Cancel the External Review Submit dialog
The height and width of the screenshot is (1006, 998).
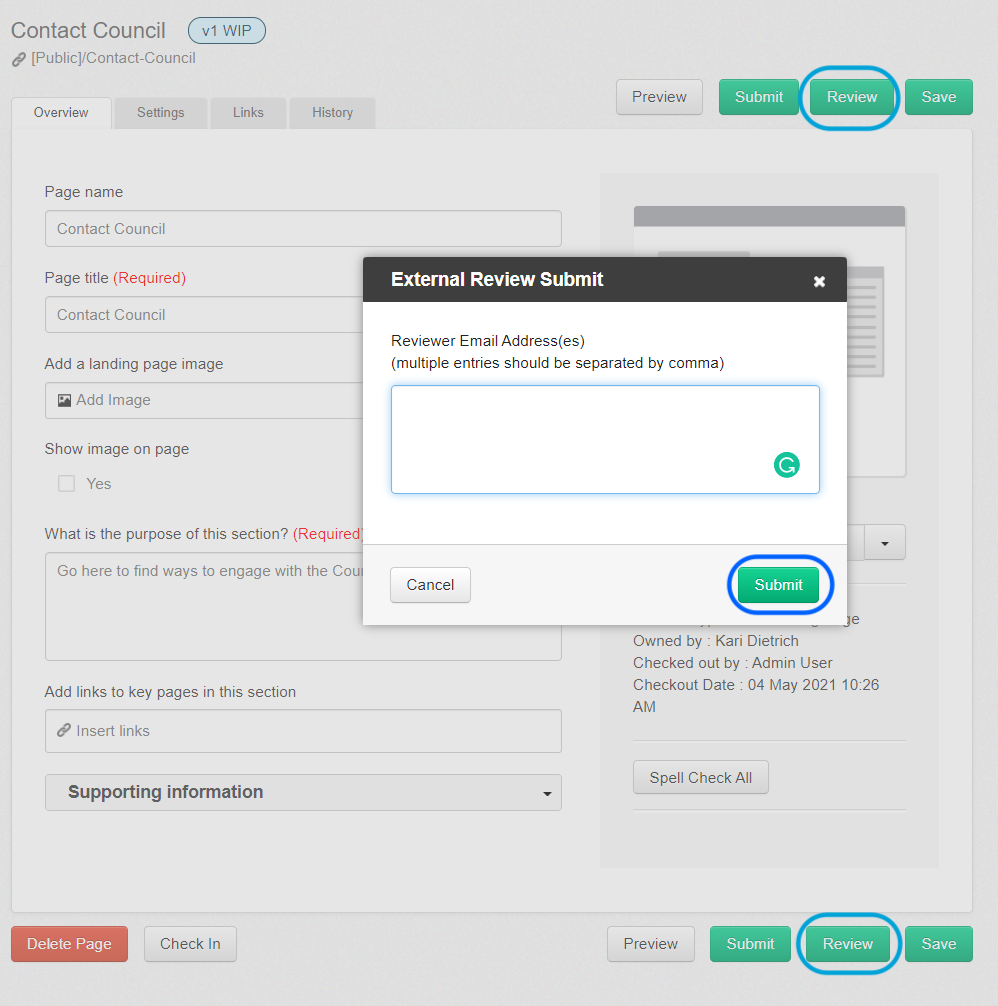coord(430,585)
